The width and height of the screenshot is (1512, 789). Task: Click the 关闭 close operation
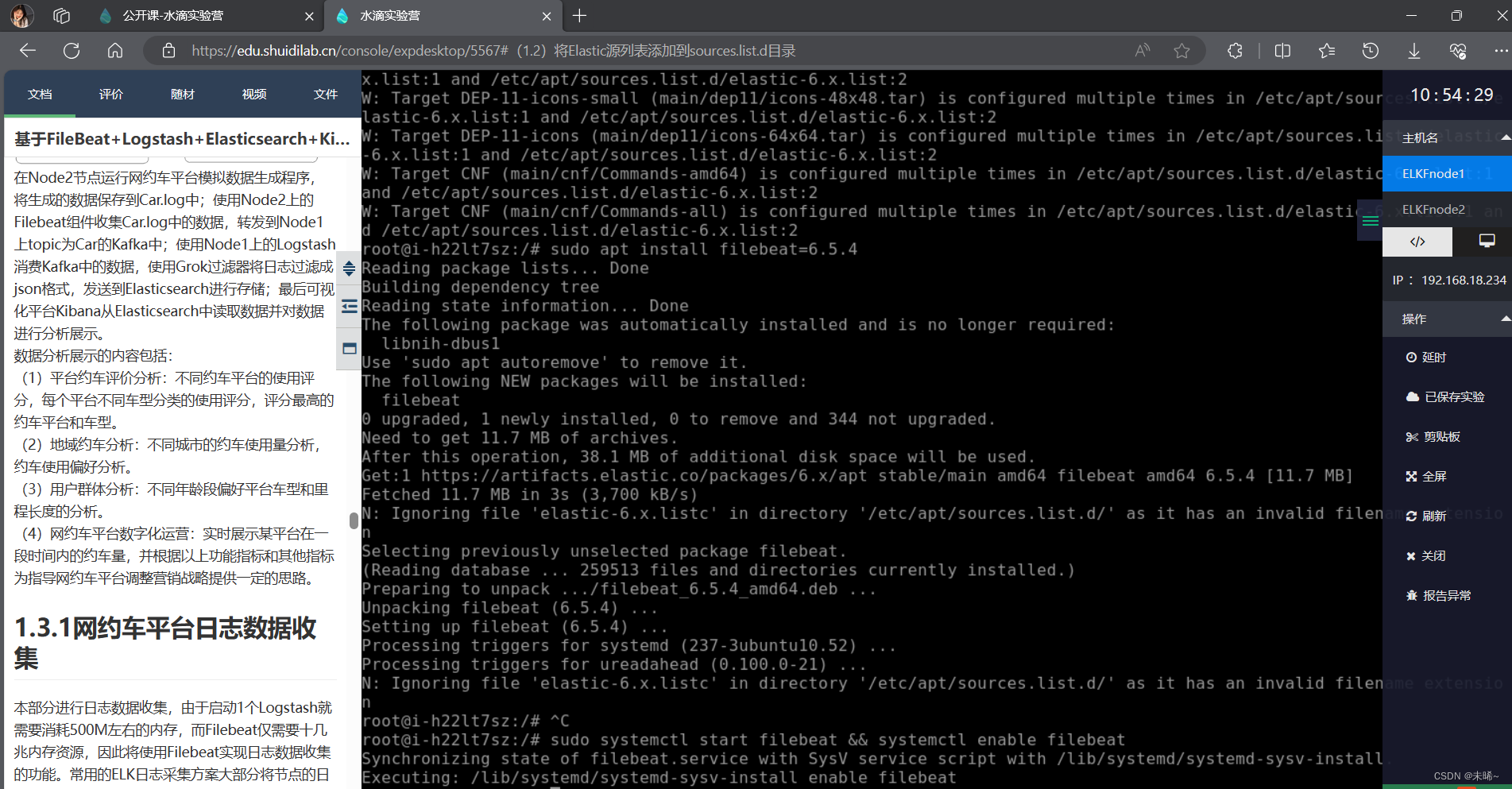click(1426, 556)
